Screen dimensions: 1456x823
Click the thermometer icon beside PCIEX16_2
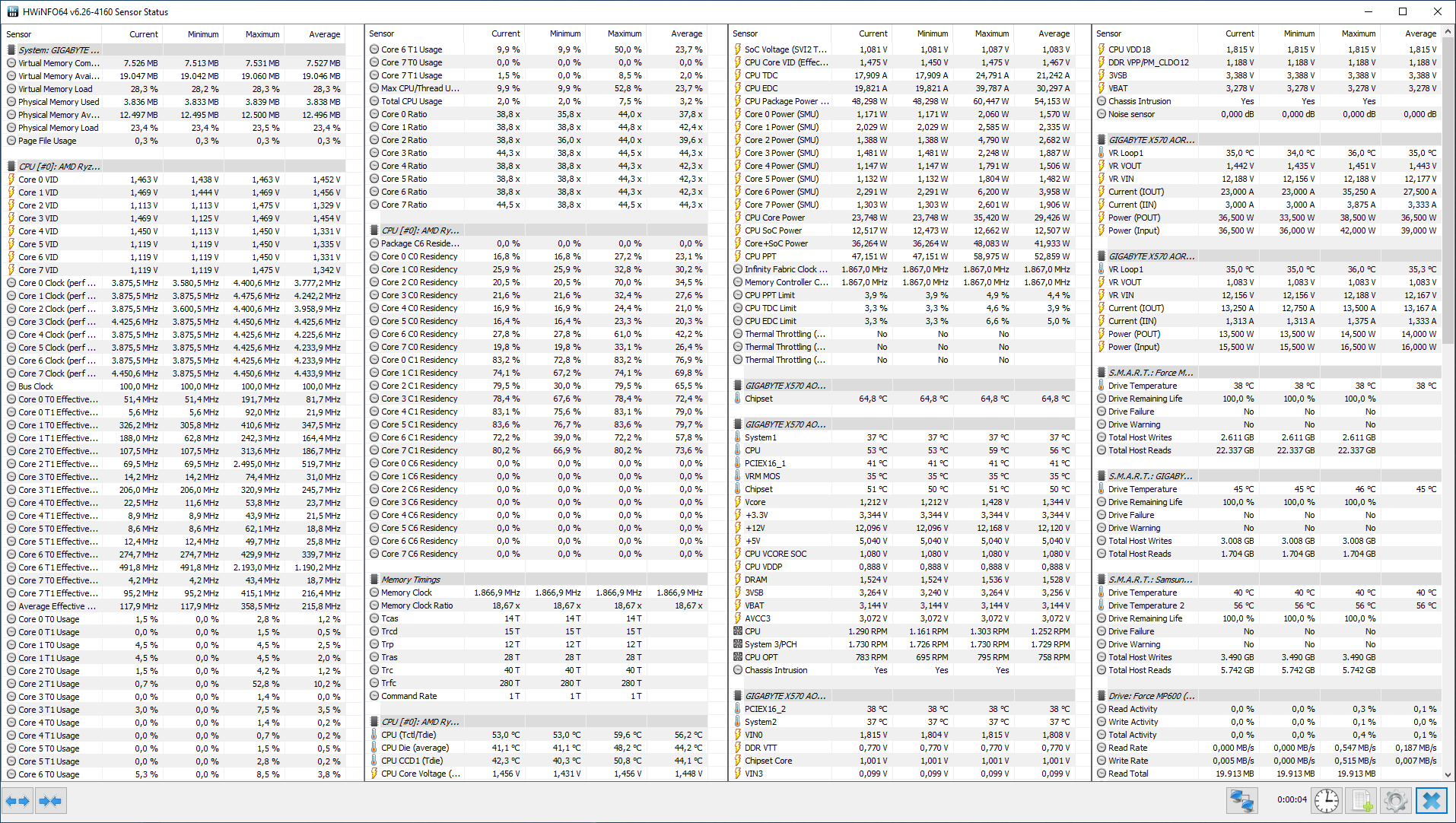click(x=738, y=709)
